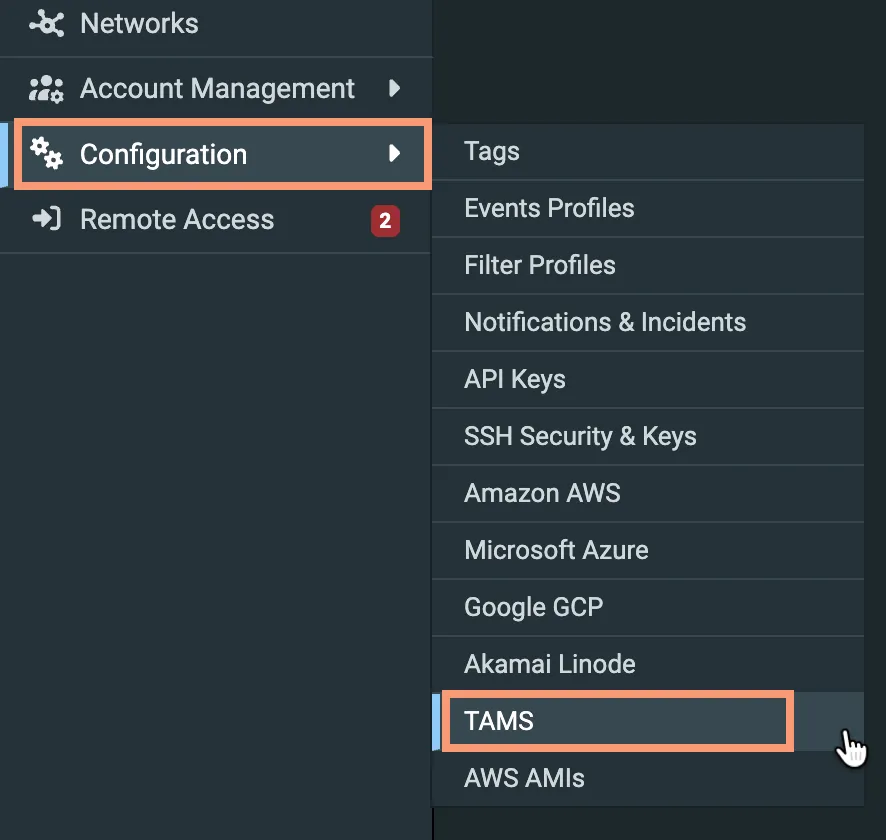Image resolution: width=886 pixels, height=840 pixels.
Task: Click the red Remote Access count badge
Action: 385,220
